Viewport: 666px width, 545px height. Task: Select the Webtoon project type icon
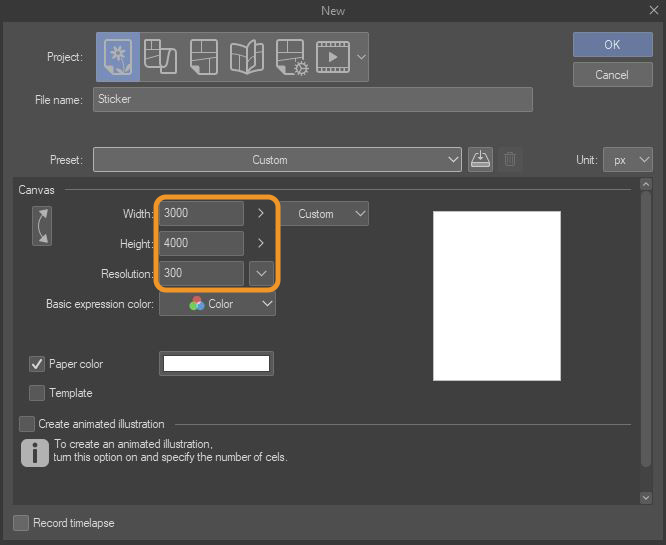[161, 57]
